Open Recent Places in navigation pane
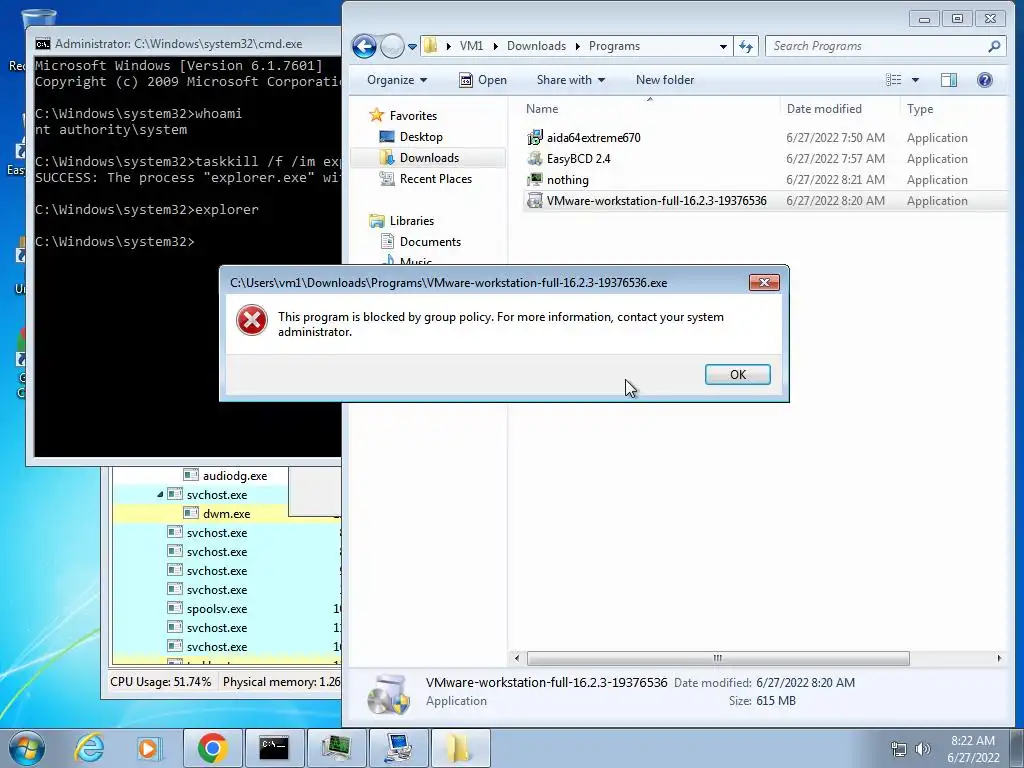This screenshot has height=768, width=1024. click(x=436, y=178)
